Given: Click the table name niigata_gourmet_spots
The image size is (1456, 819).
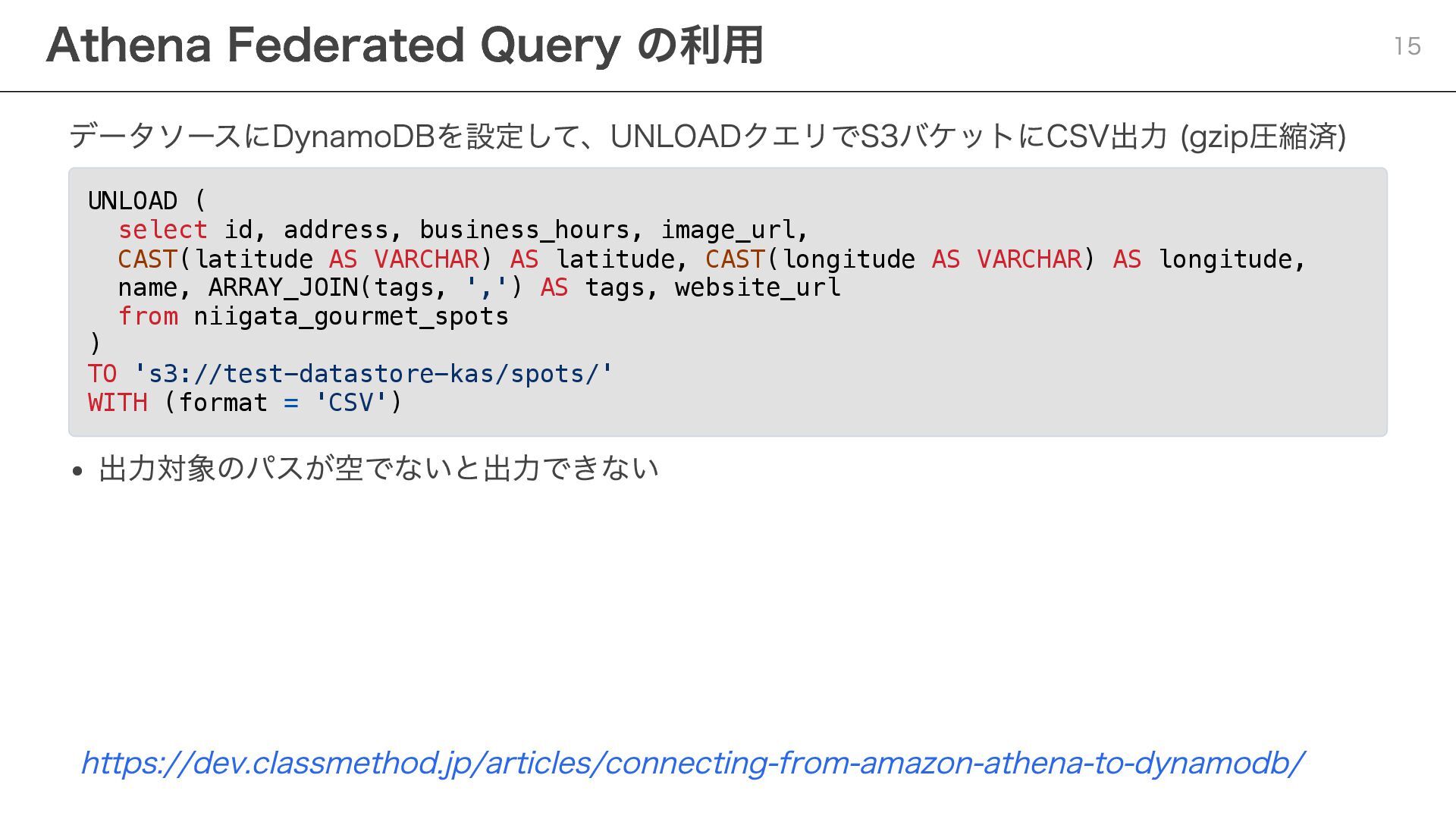Looking at the screenshot, I should (350, 316).
